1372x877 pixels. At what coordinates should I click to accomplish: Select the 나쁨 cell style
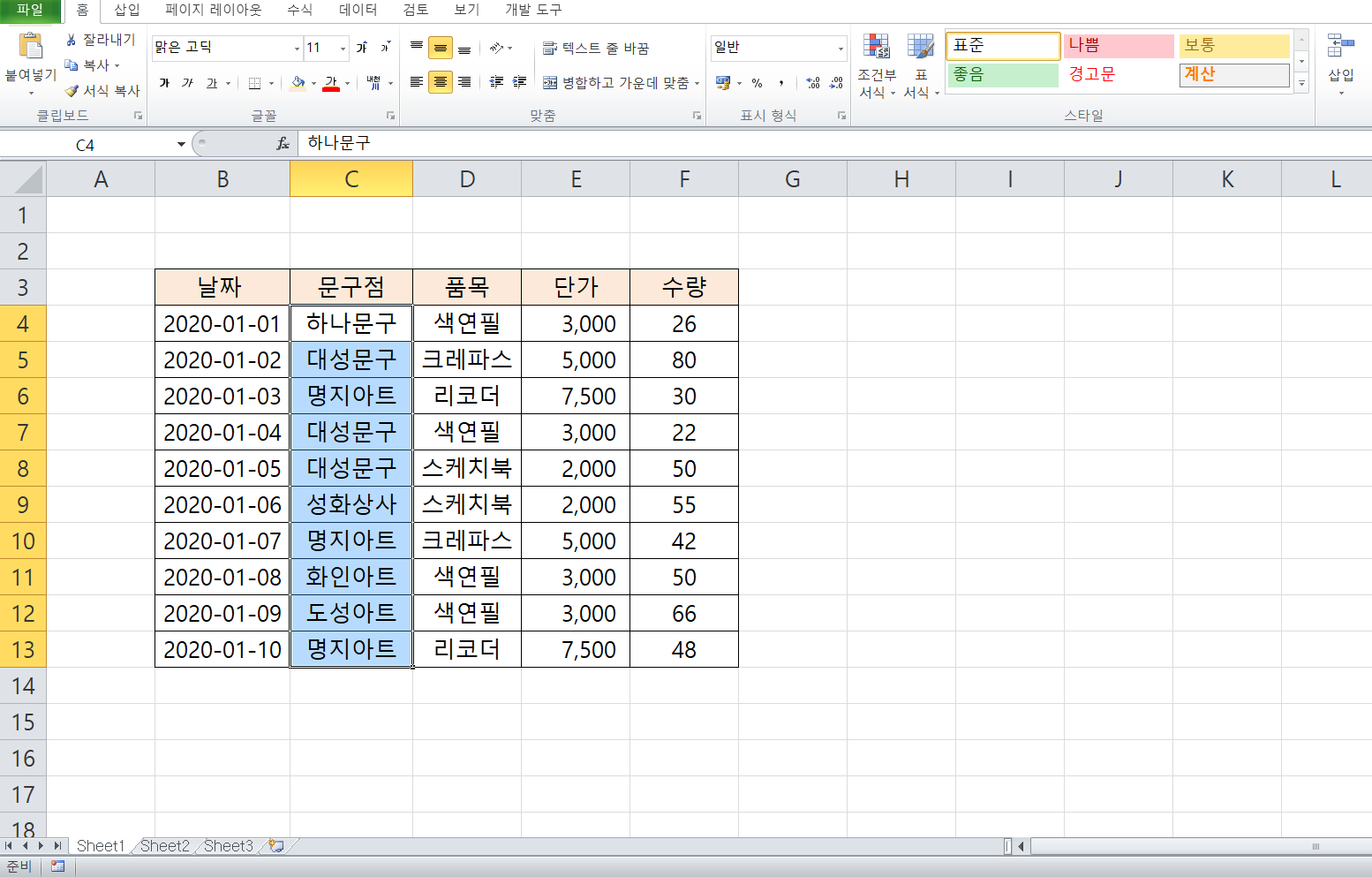click(1119, 45)
